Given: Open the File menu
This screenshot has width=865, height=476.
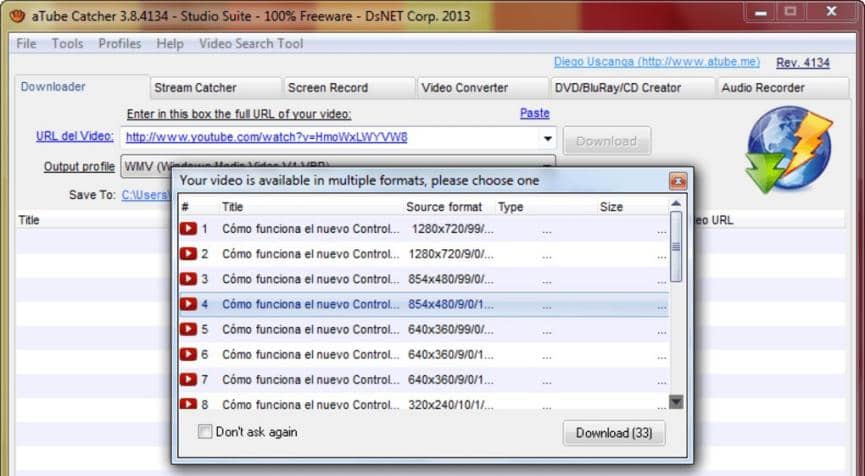Looking at the screenshot, I should click(26, 44).
